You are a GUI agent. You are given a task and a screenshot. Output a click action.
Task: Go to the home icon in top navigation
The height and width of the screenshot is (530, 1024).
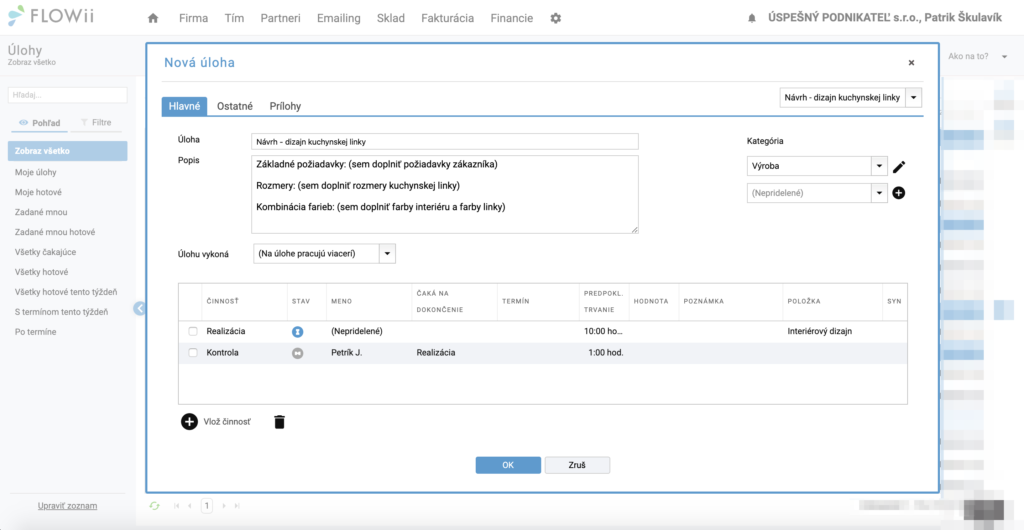[153, 18]
